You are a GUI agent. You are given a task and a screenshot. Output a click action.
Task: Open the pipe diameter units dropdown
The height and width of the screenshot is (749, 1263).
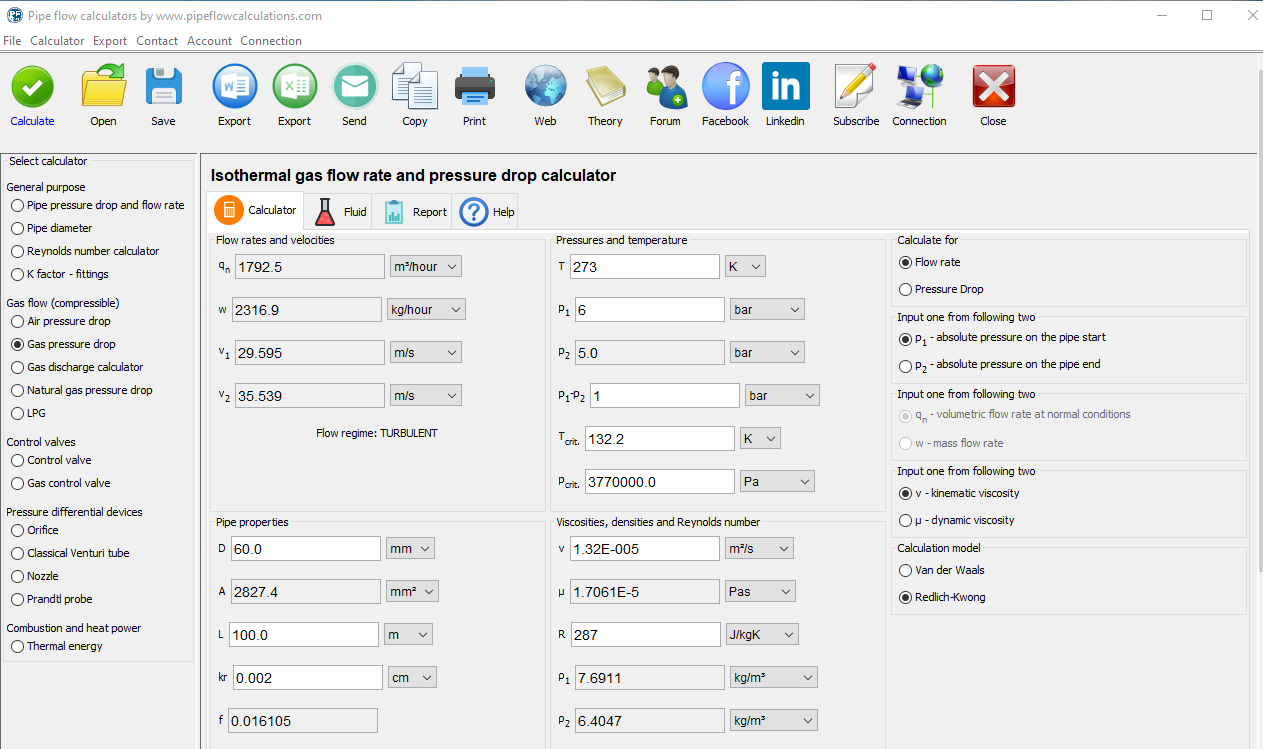410,548
